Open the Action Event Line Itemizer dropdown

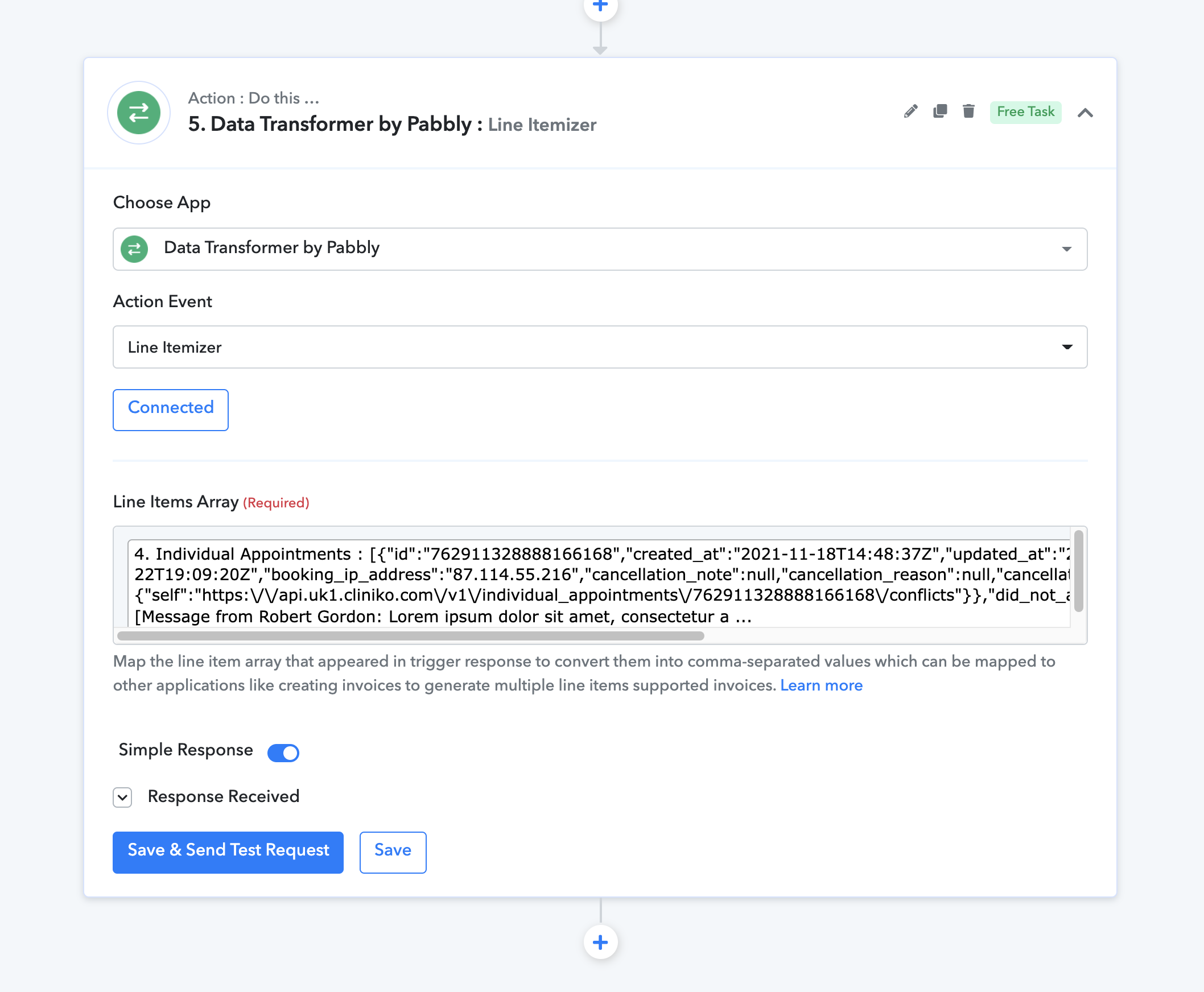click(x=600, y=347)
